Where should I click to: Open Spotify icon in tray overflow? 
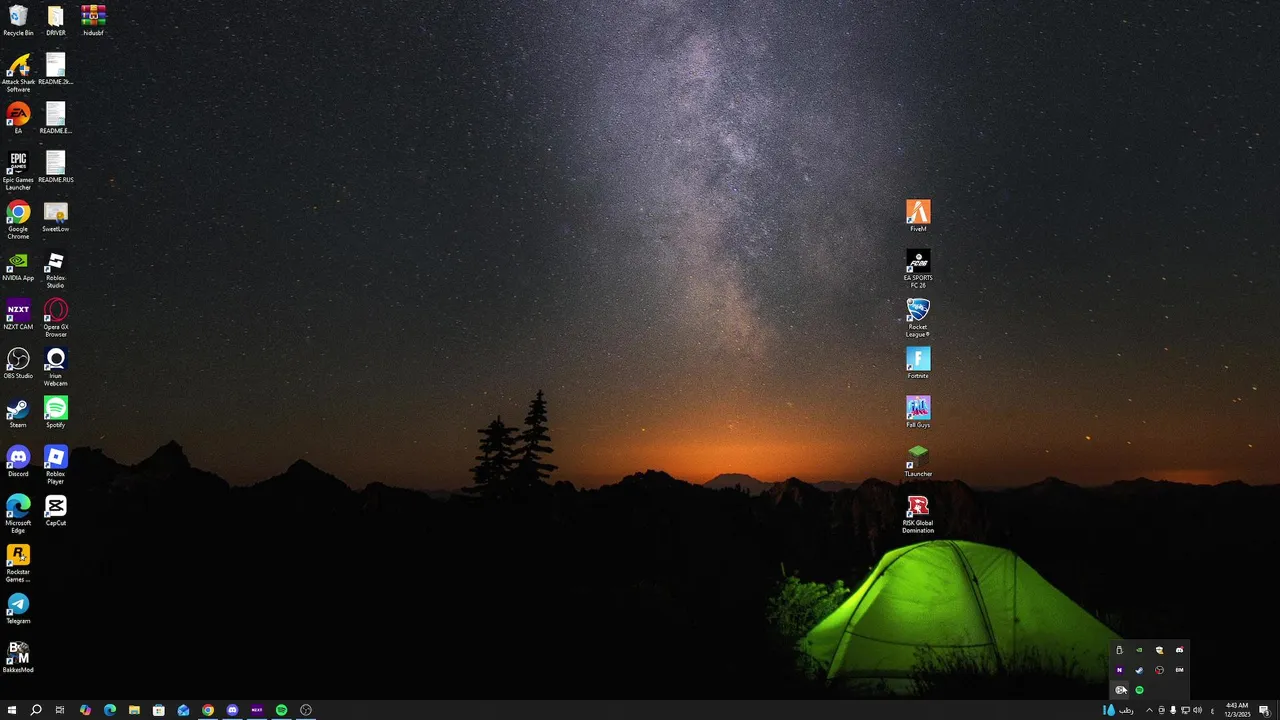pos(1139,690)
